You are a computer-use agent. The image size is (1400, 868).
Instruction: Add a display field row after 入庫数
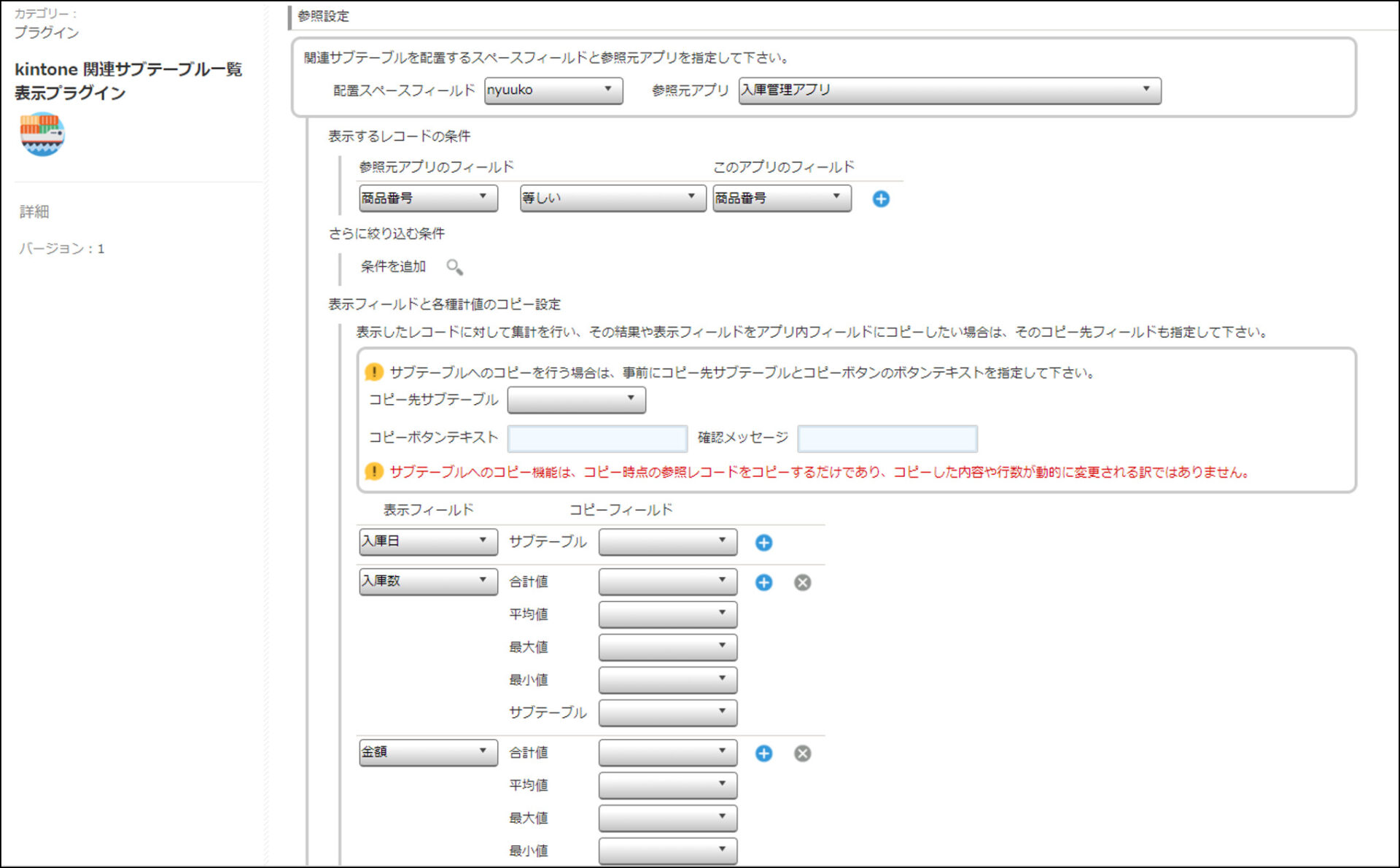pyautogui.click(x=763, y=582)
